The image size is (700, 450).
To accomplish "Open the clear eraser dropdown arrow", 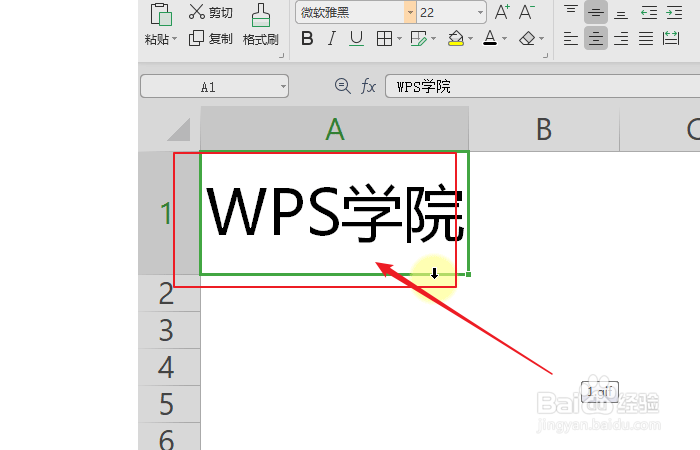I will tap(542, 39).
